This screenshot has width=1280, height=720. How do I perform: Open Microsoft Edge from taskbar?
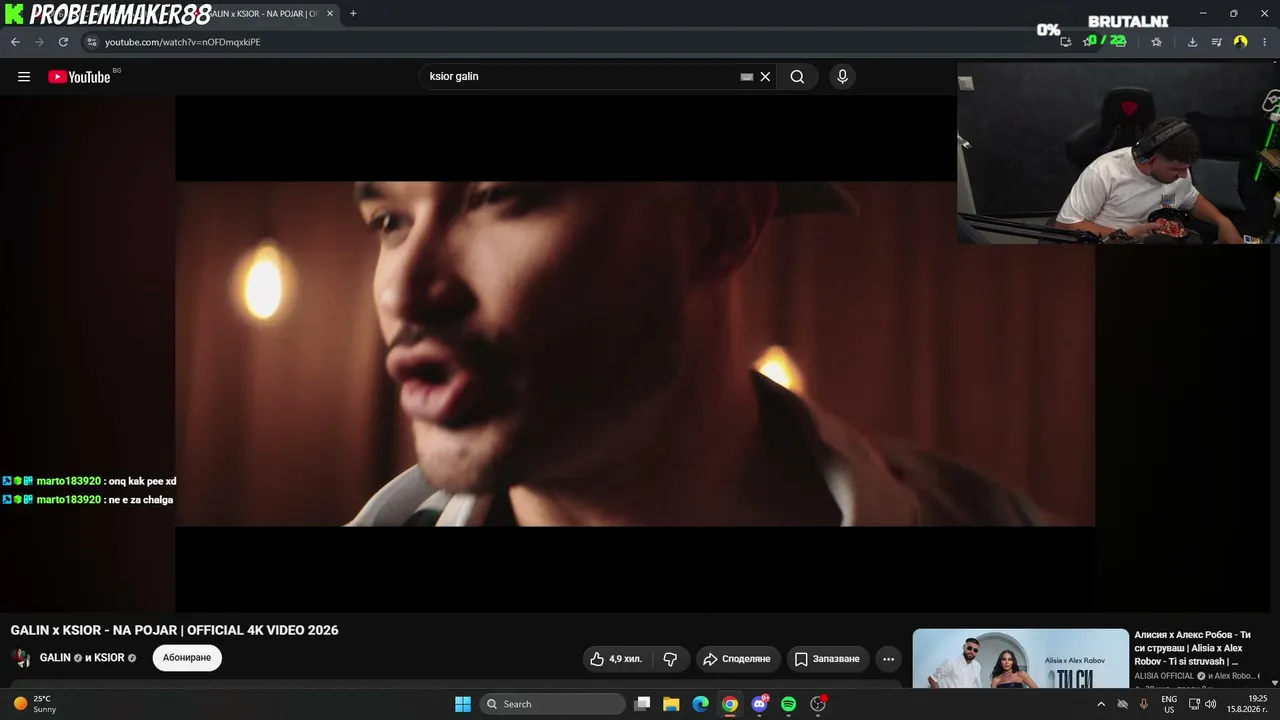pyautogui.click(x=701, y=704)
